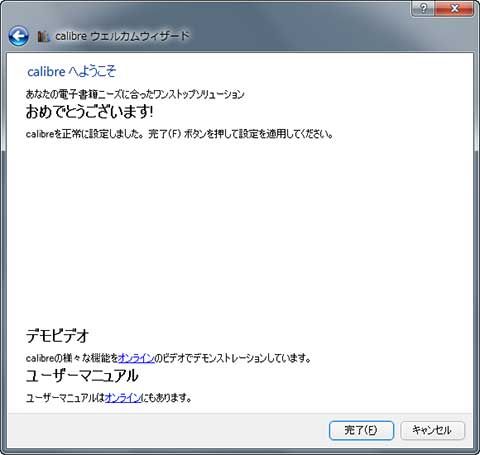Viewport: 480px width, 455px height.
Task: Click the 'デモビデオ' section heading
Action: tap(58, 336)
